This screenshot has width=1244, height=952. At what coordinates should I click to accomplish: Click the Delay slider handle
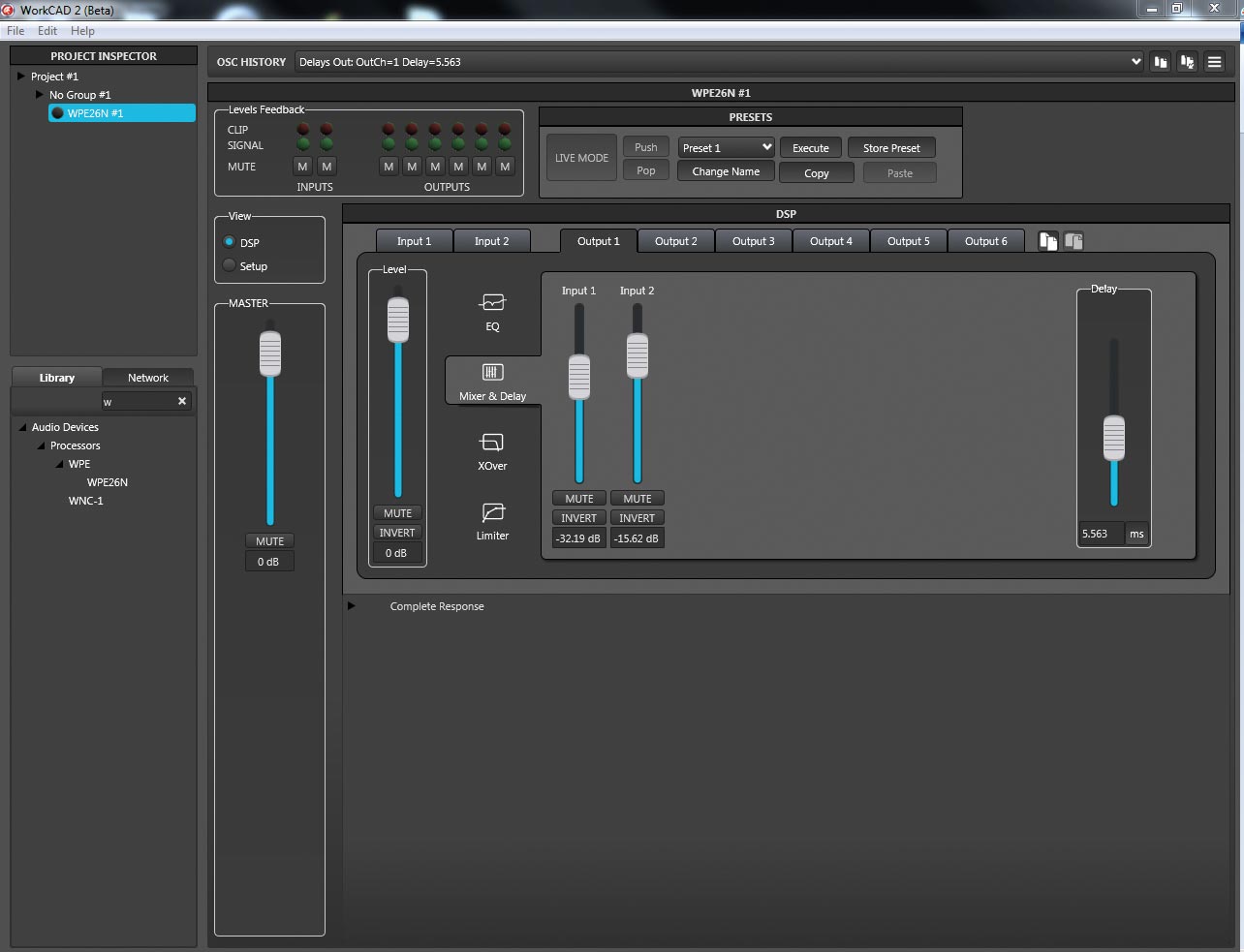click(x=1114, y=438)
